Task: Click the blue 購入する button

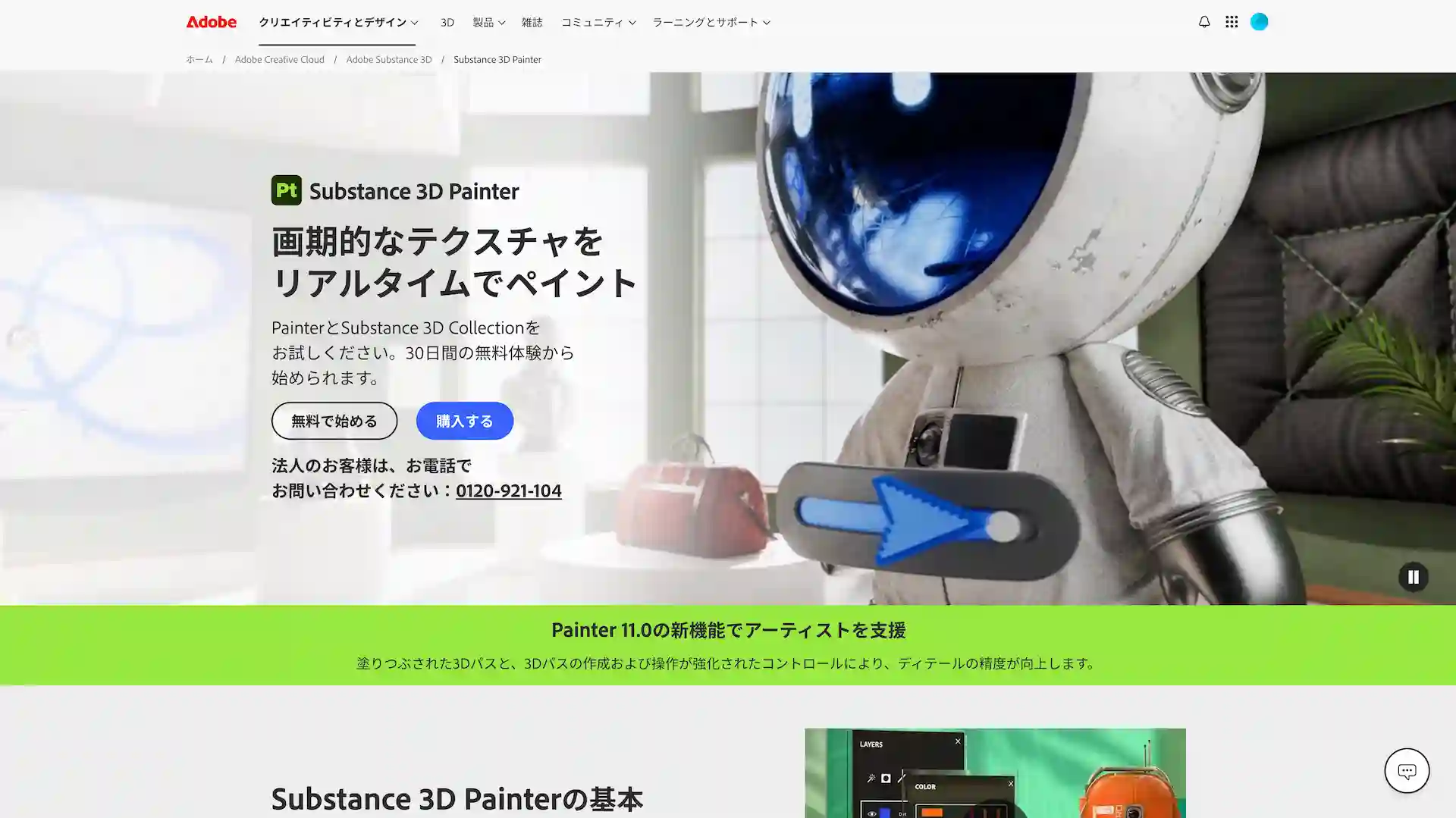Action: point(464,421)
